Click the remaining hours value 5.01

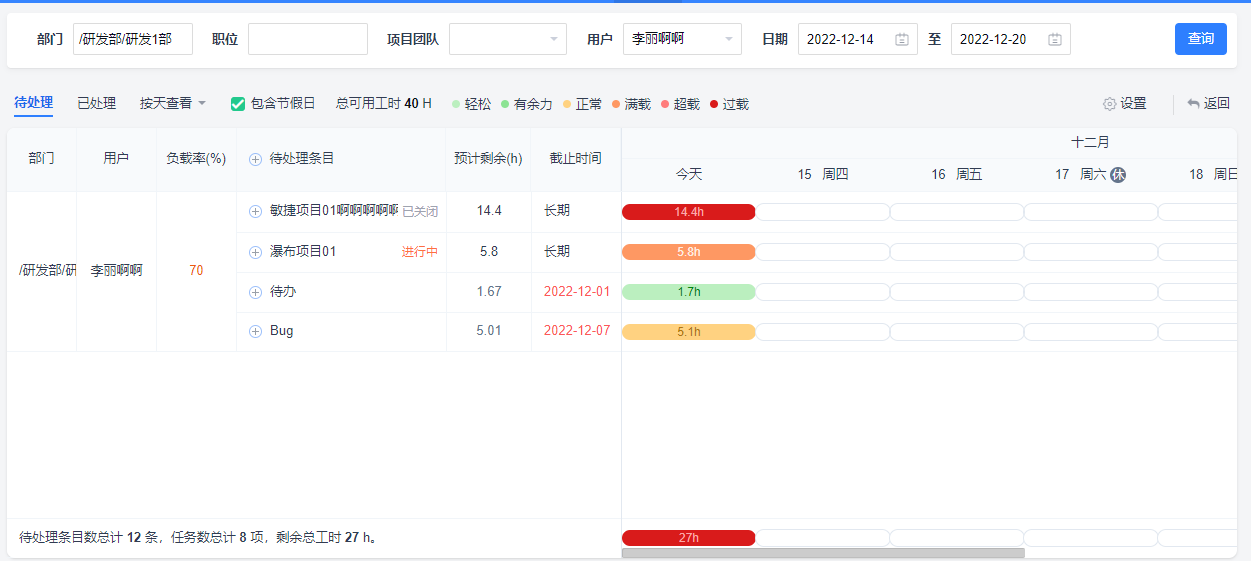coord(489,331)
